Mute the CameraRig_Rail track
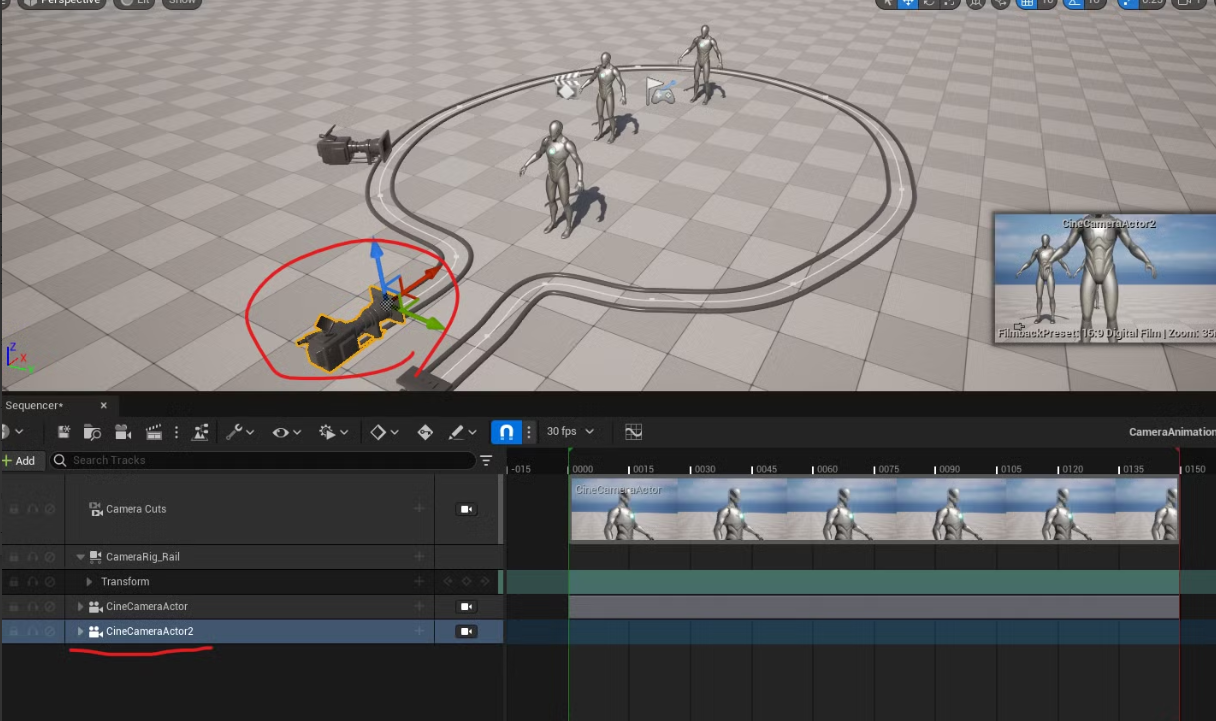This screenshot has width=1216, height=721. [32, 557]
